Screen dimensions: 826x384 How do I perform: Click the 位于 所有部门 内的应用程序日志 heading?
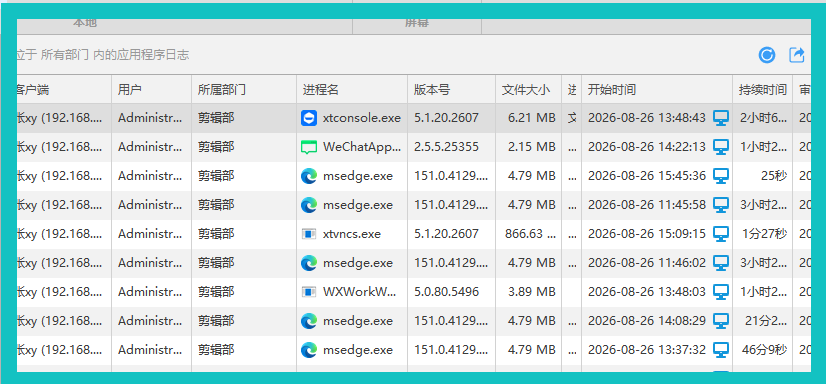pos(103,55)
